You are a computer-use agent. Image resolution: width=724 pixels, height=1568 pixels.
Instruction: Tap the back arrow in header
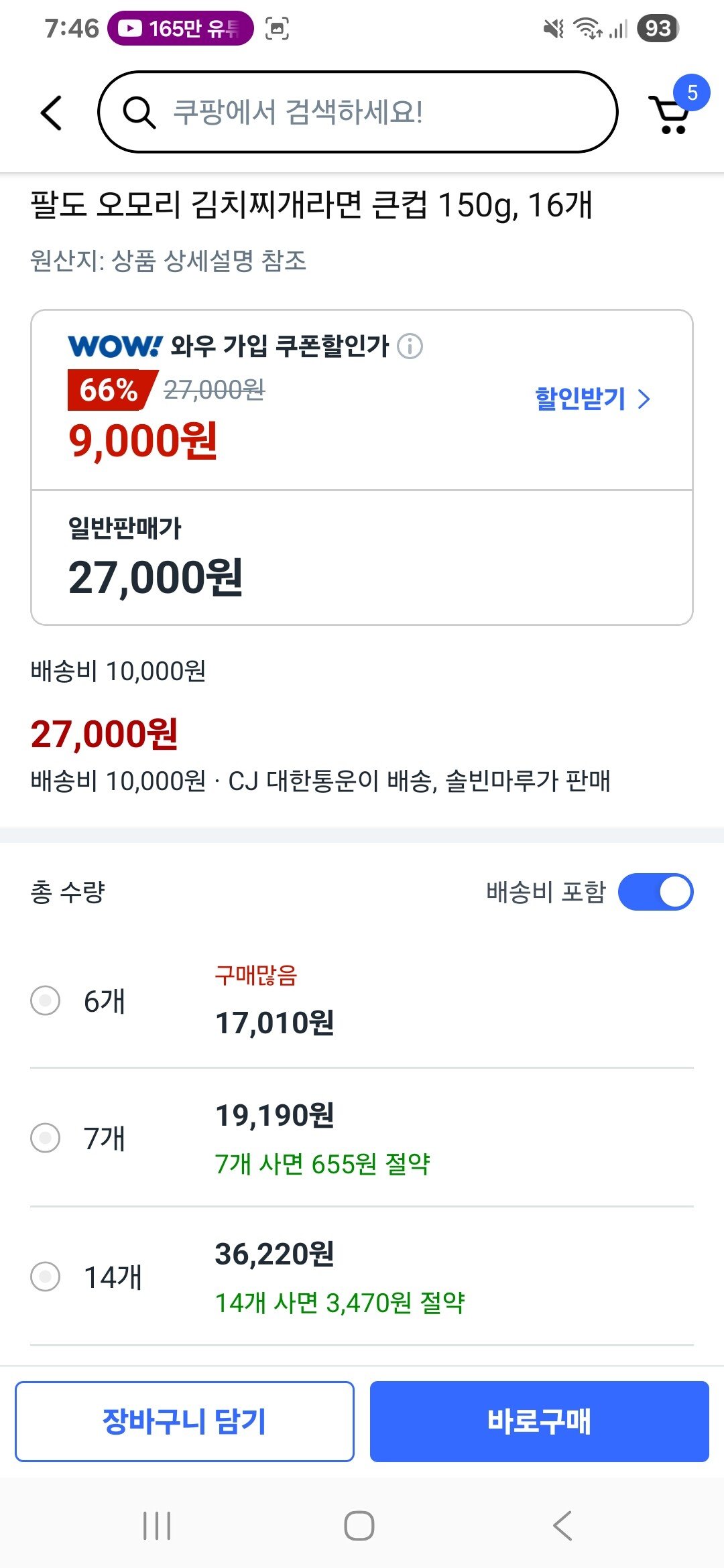(52, 113)
